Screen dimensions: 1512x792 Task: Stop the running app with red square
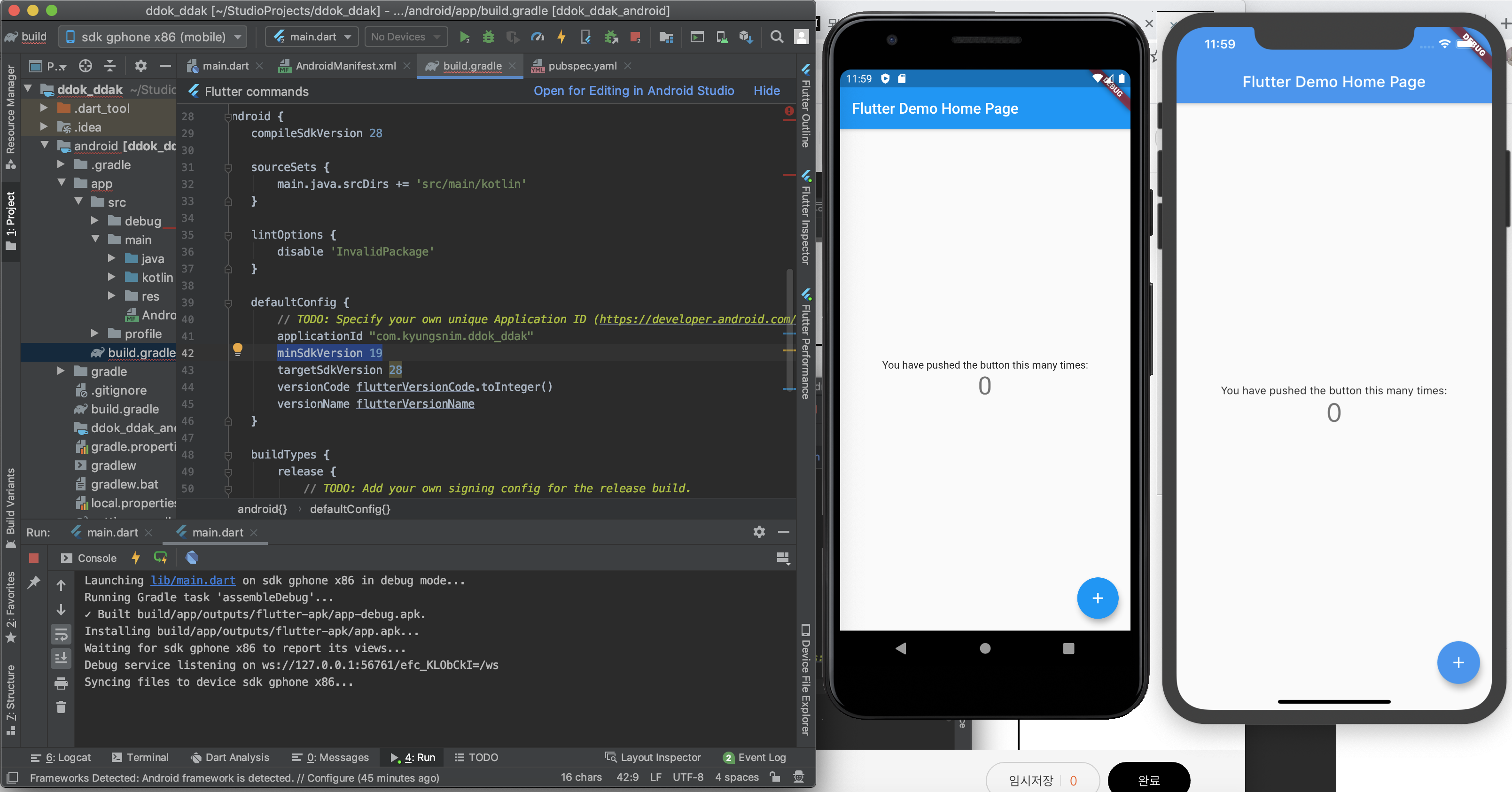(635, 37)
